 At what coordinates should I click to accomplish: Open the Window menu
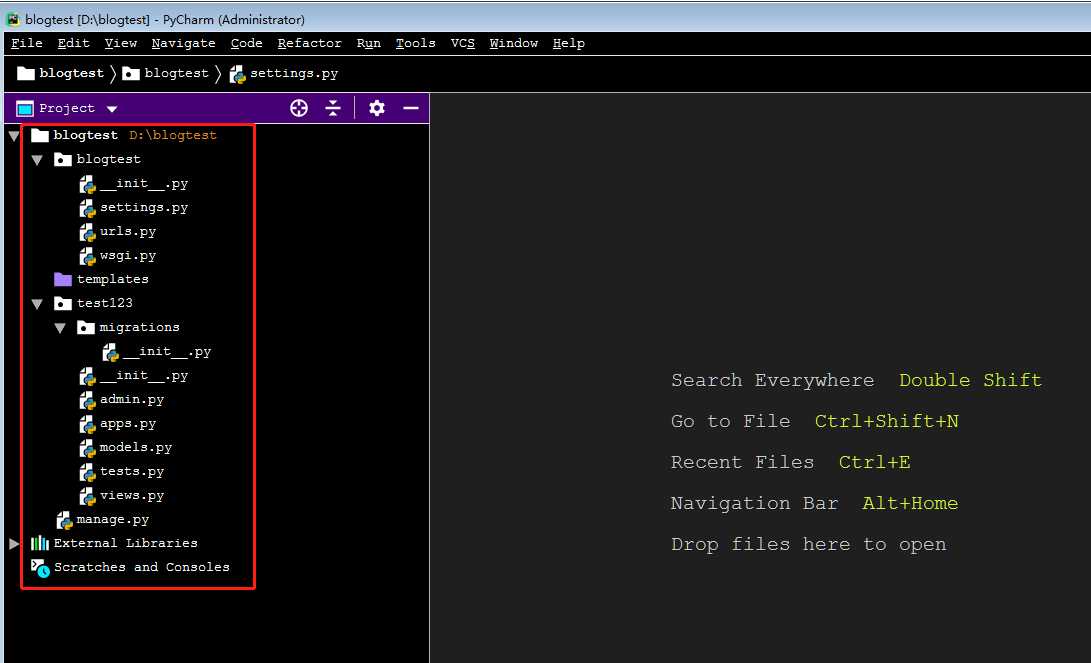click(x=513, y=43)
